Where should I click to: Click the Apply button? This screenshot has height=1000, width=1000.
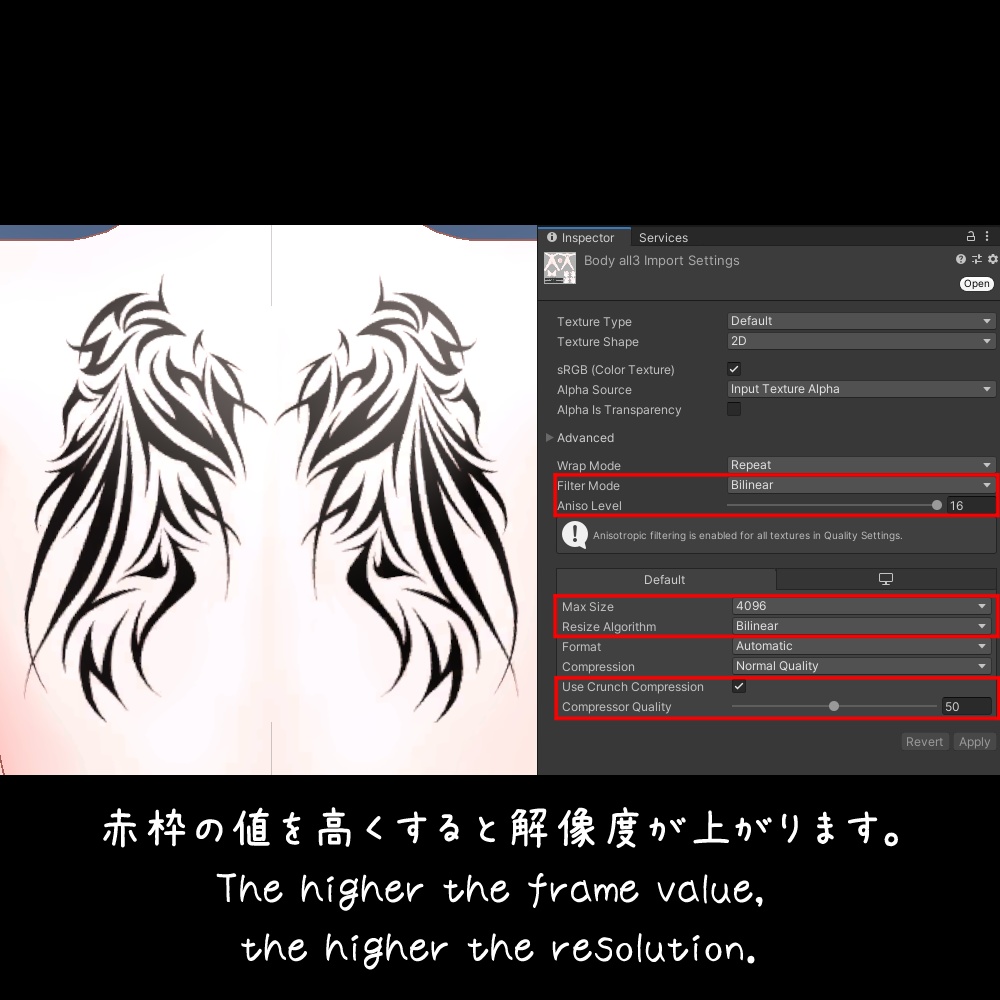(x=974, y=741)
